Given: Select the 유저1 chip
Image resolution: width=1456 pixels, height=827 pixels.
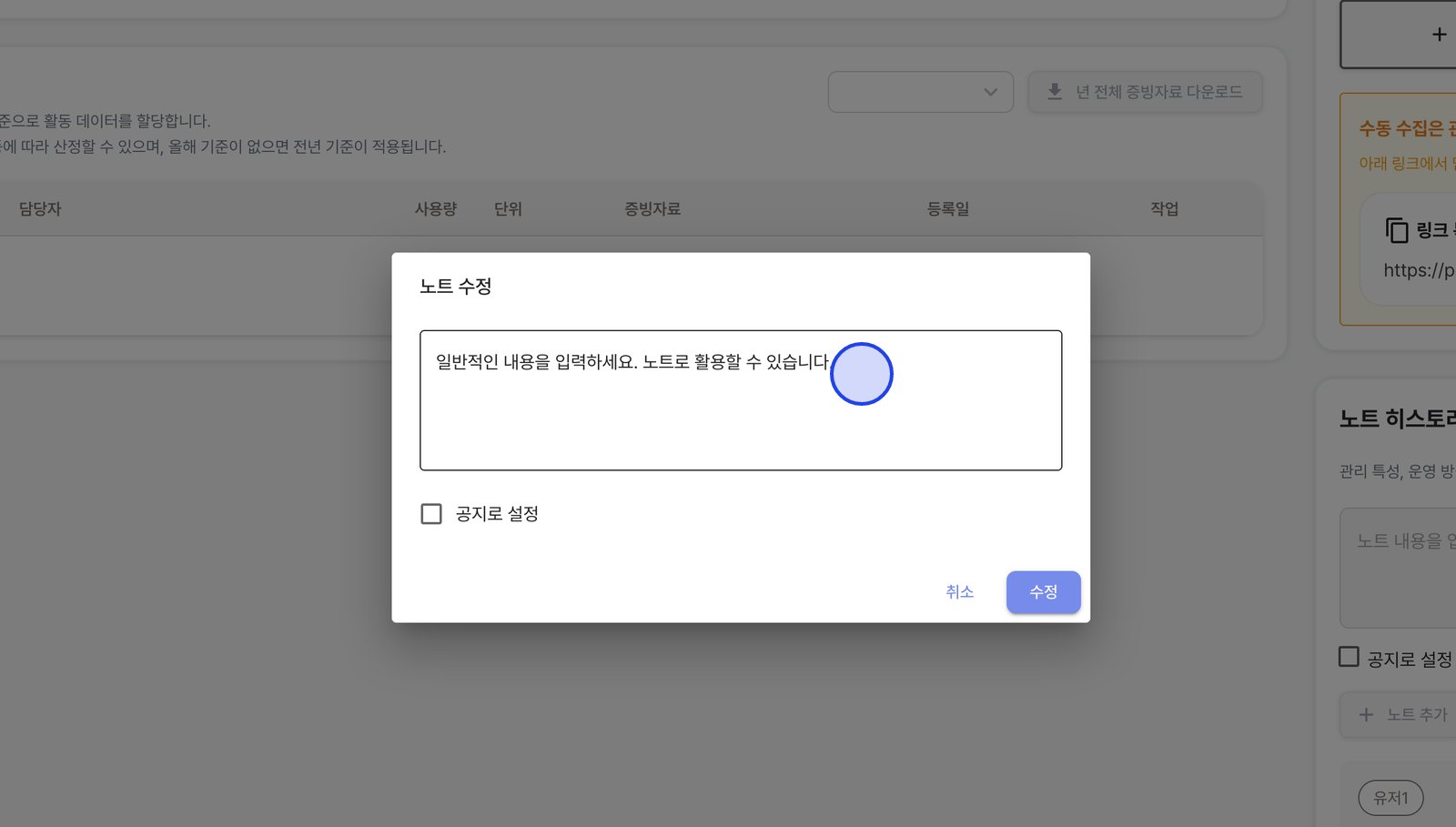Looking at the screenshot, I should (1390, 798).
